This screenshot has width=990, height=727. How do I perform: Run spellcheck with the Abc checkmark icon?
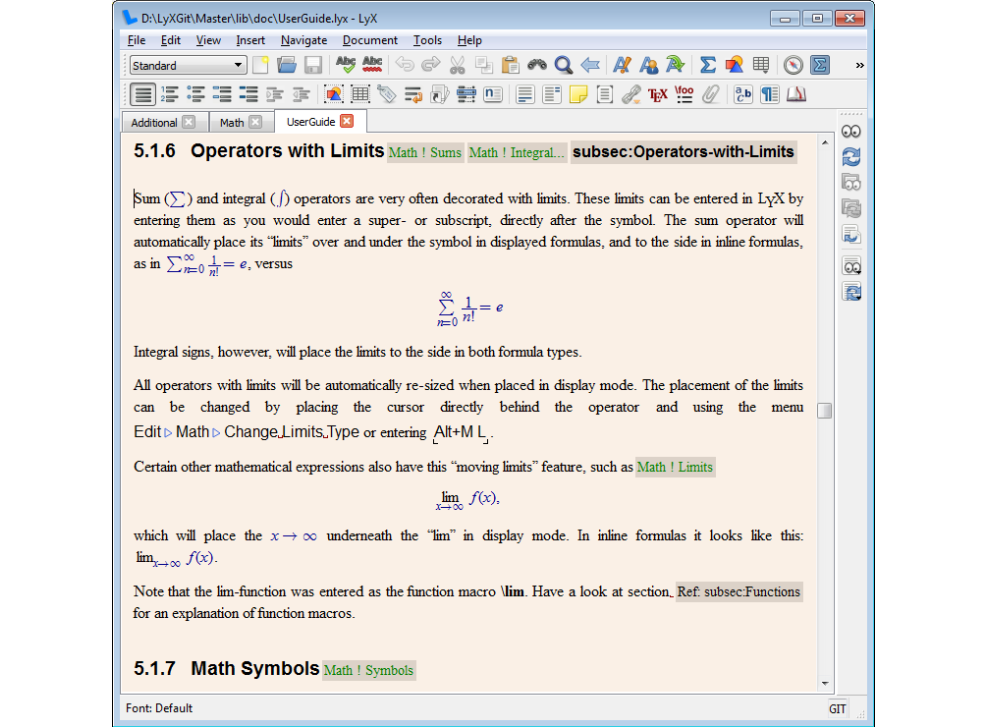[346, 65]
